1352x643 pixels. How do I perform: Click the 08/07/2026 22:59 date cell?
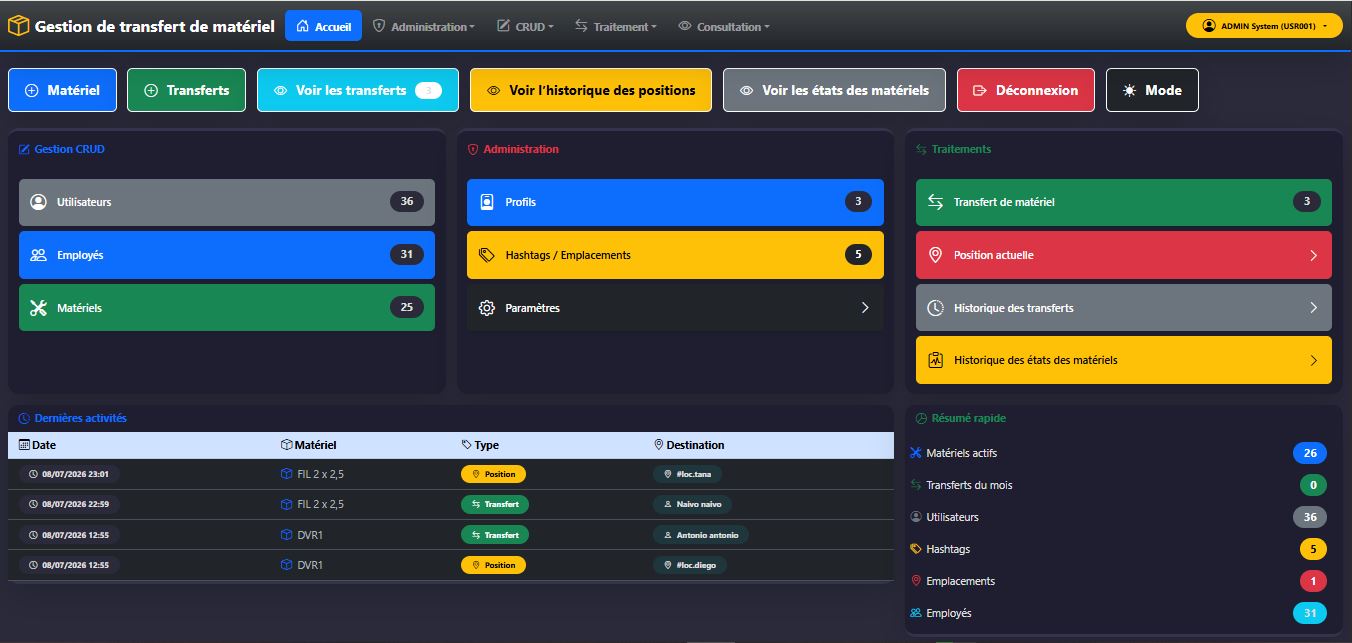[70, 504]
